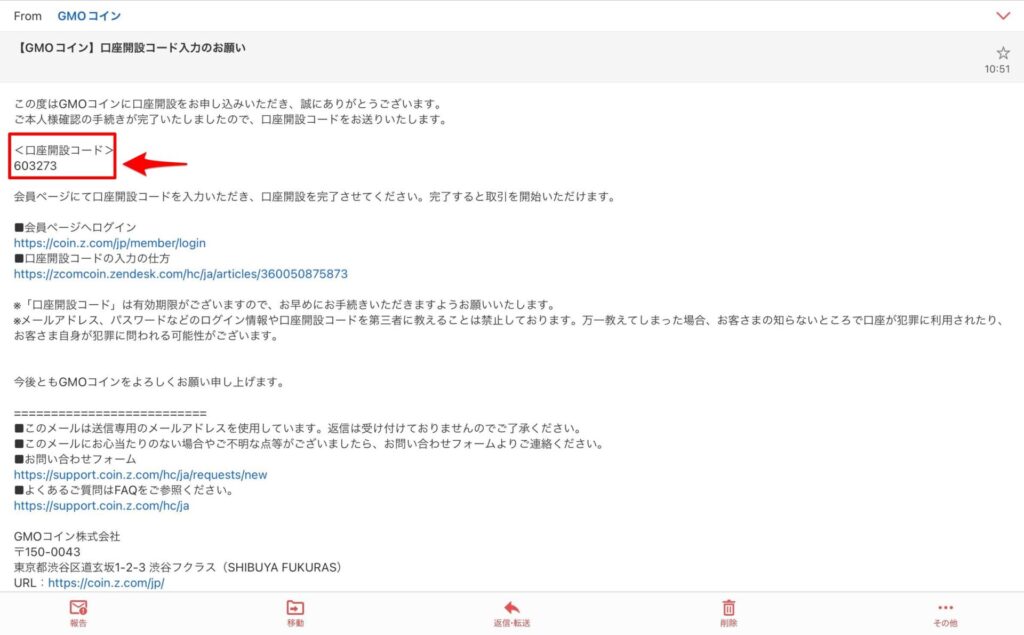Click the ■よくあるご質問はFAQ line
Screen dimensions: 1024x635
click(124, 490)
